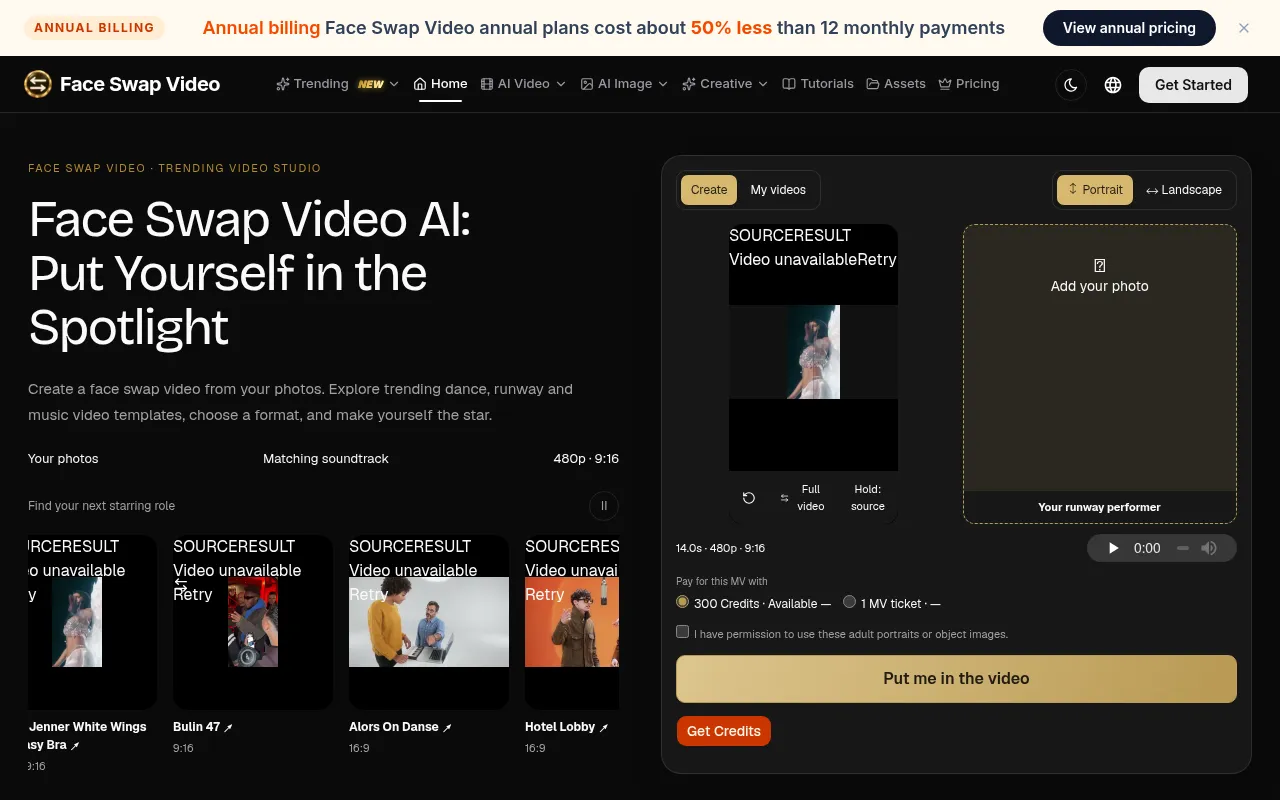This screenshot has height=800, width=1280.
Task: Expand the AI Image dropdown chevron
Action: (x=663, y=84)
